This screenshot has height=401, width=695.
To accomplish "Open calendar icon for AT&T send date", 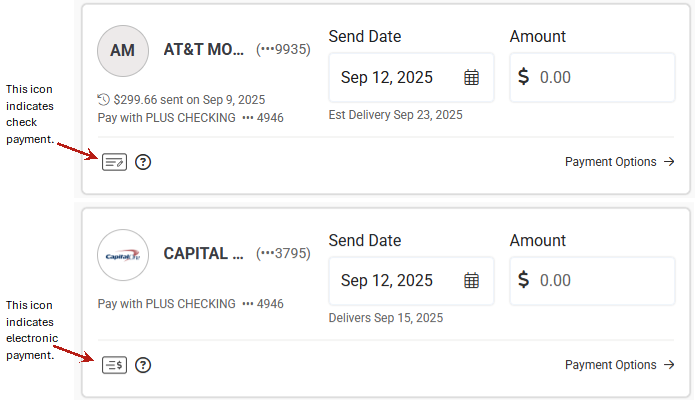I will [472, 77].
